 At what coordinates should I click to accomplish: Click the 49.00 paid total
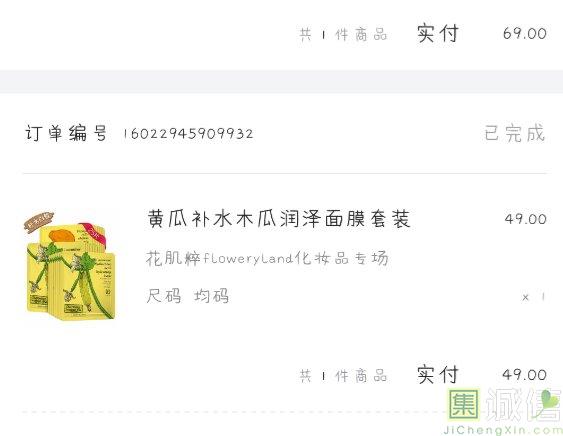click(x=525, y=375)
